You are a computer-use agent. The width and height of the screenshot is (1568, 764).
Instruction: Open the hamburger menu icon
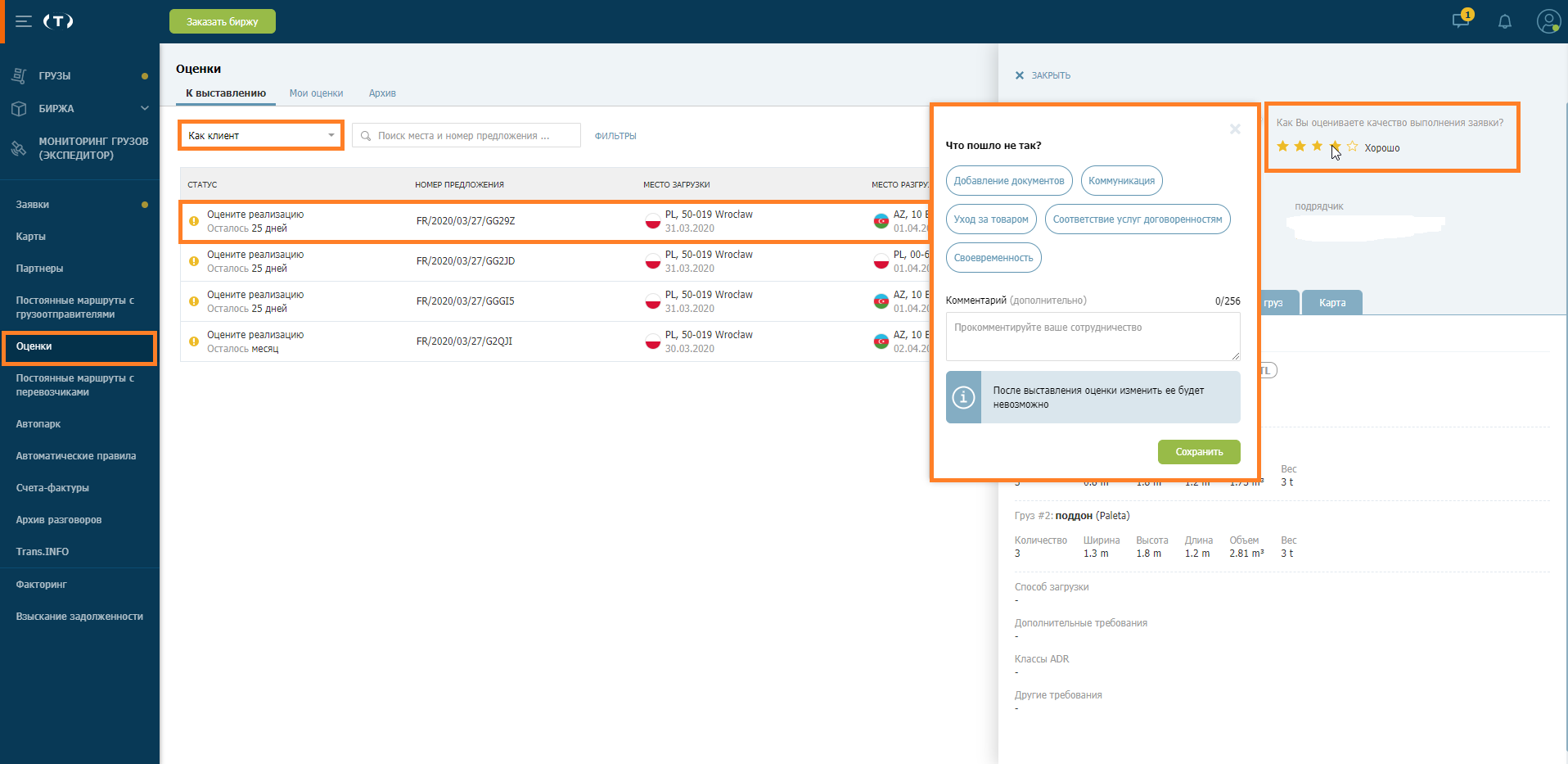click(24, 21)
